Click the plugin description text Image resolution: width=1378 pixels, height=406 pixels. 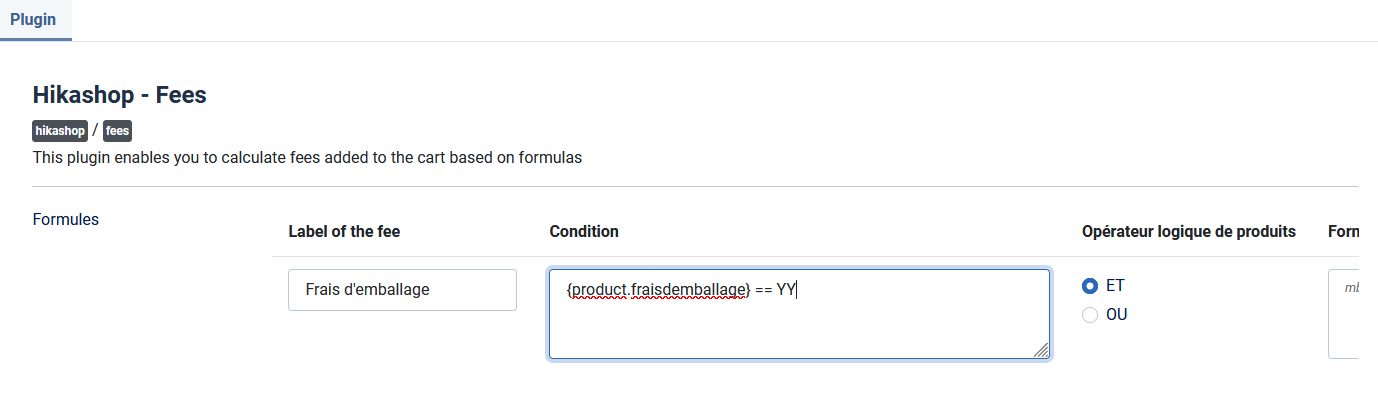(x=307, y=157)
